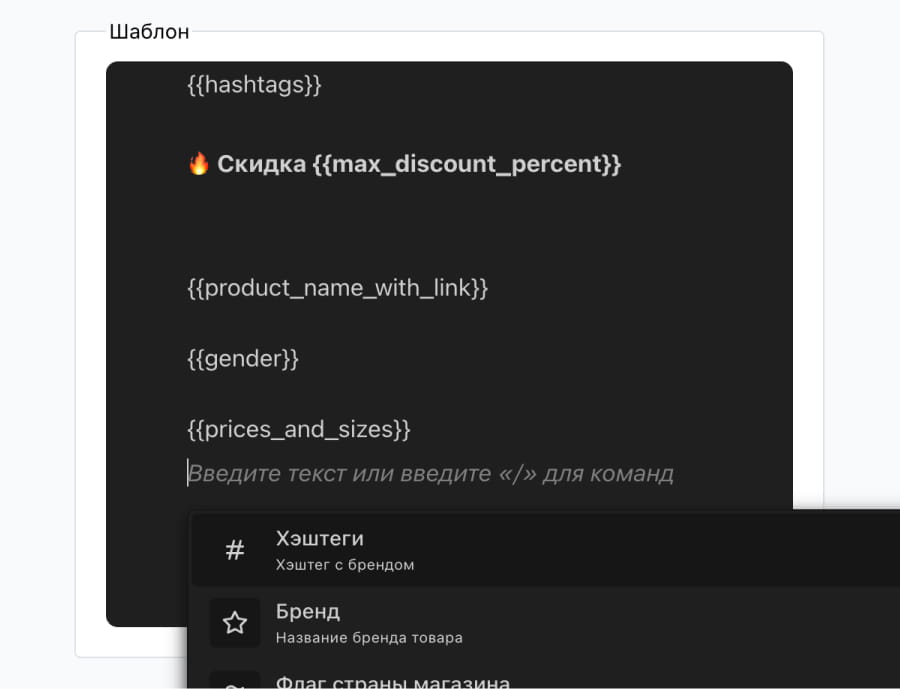The width and height of the screenshot is (900, 689).
Task: Click the «Введите текст» input line
Action: pos(430,473)
